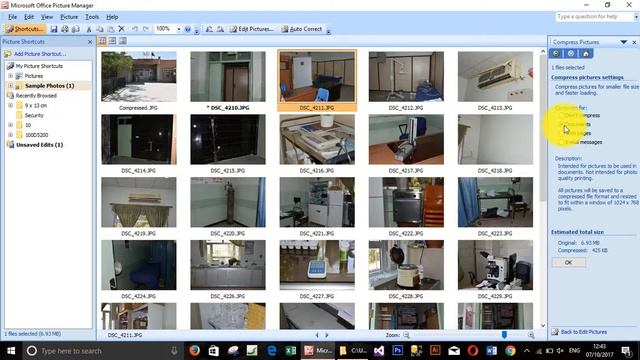Open the Picture menu

pyautogui.click(x=69, y=17)
